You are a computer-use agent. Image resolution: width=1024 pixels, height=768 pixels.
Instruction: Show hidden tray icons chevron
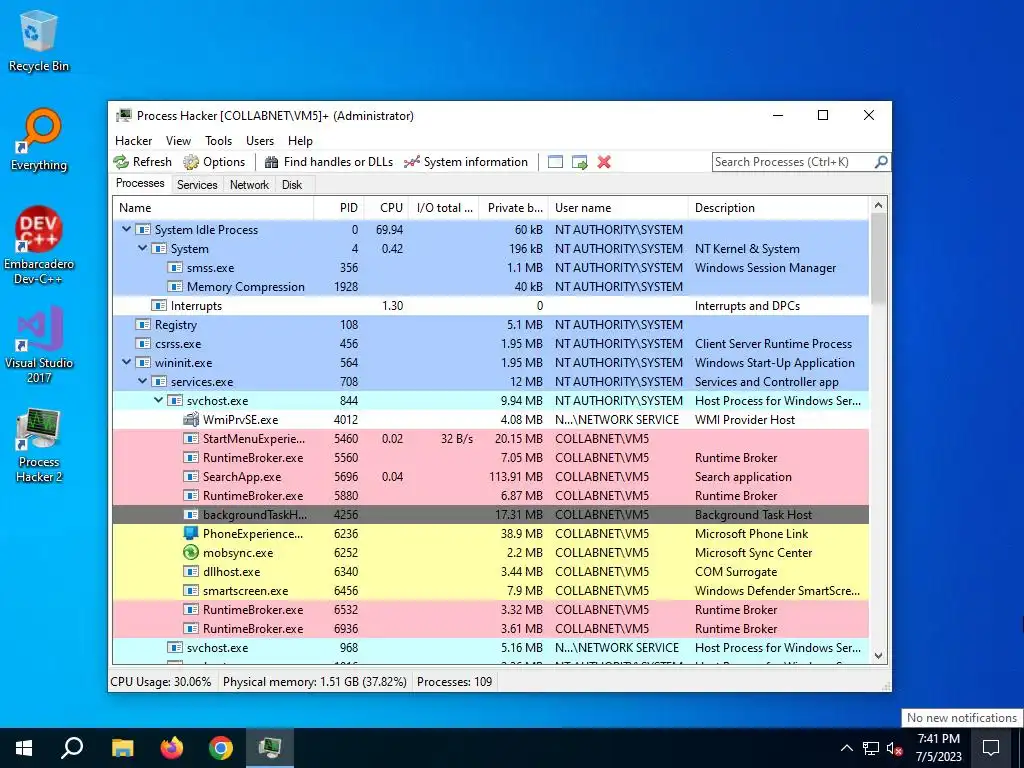point(846,748)
